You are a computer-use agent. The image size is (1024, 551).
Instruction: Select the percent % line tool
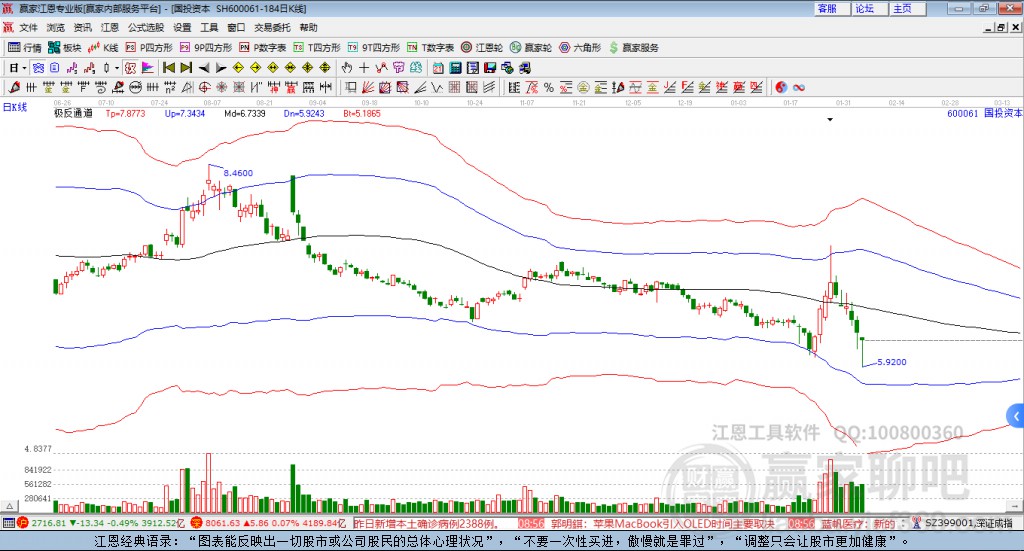[549, 87]
